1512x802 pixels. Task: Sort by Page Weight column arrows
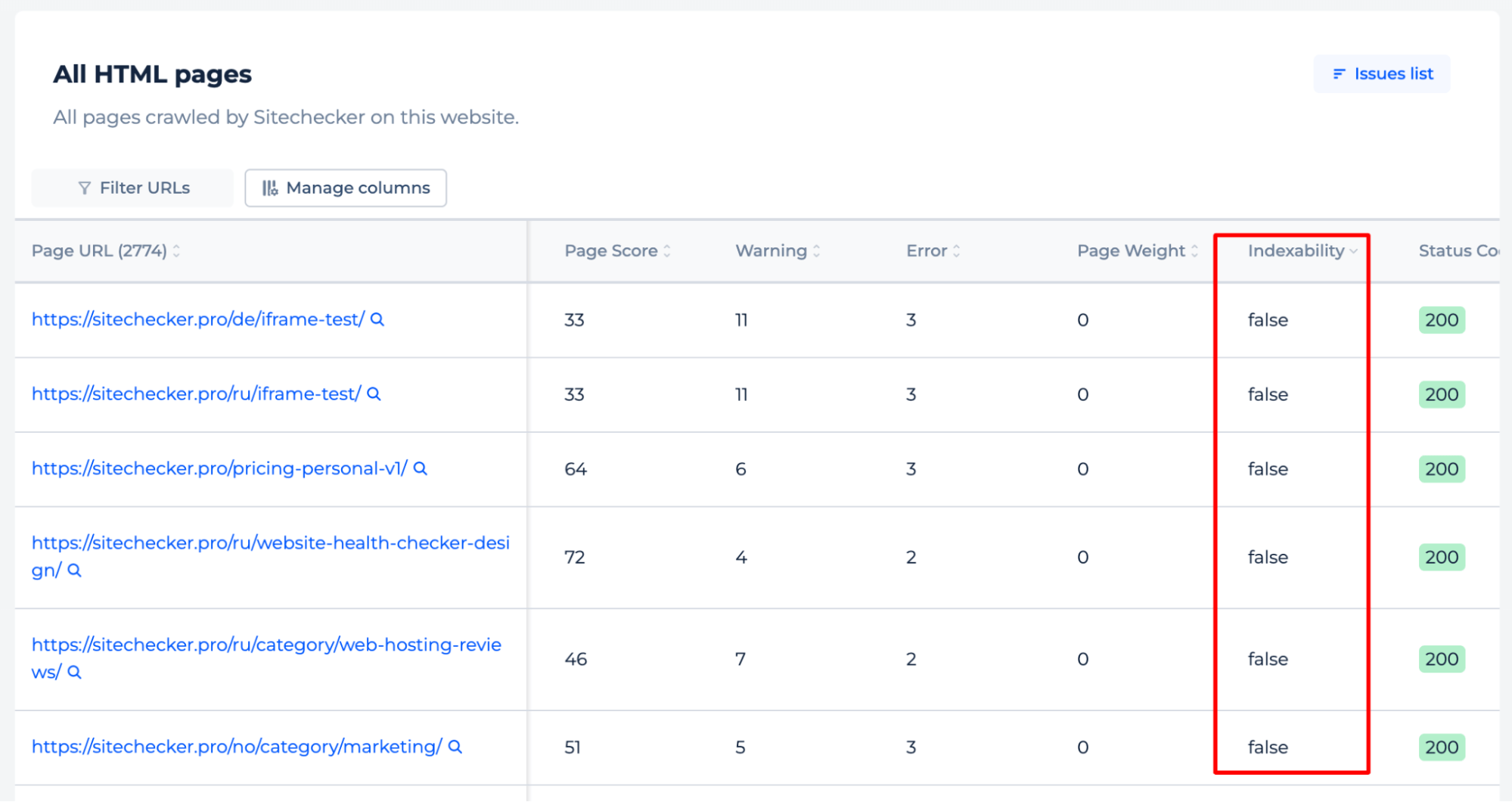point(1195,251)
